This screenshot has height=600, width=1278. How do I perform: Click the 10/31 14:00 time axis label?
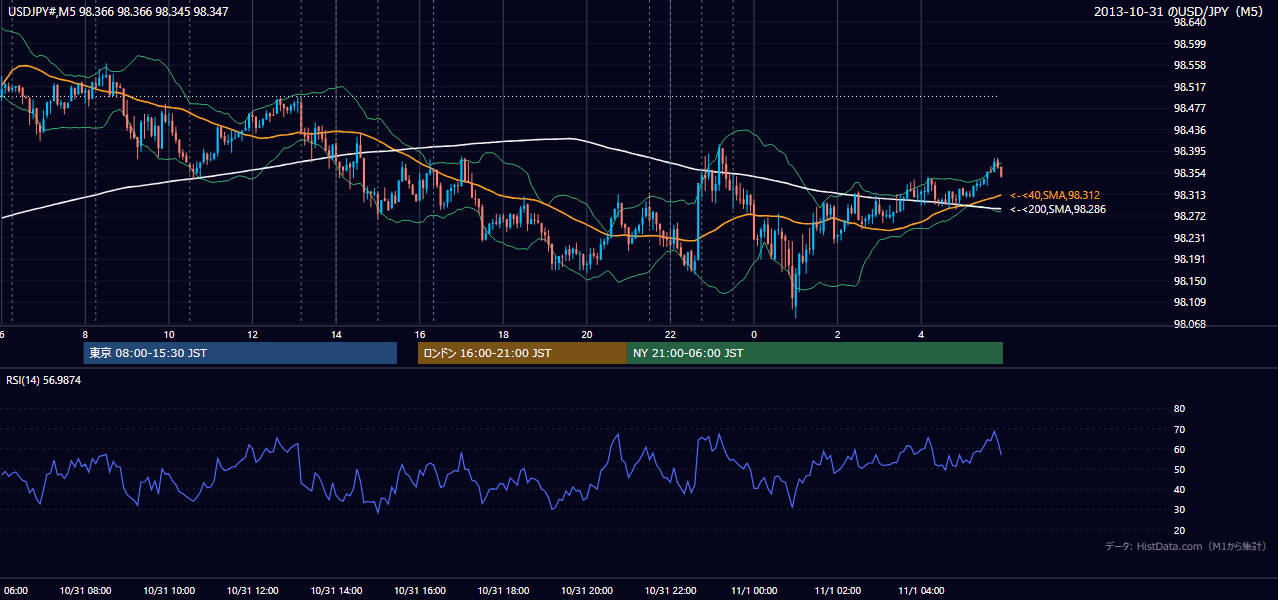click(x=336, y=590)
